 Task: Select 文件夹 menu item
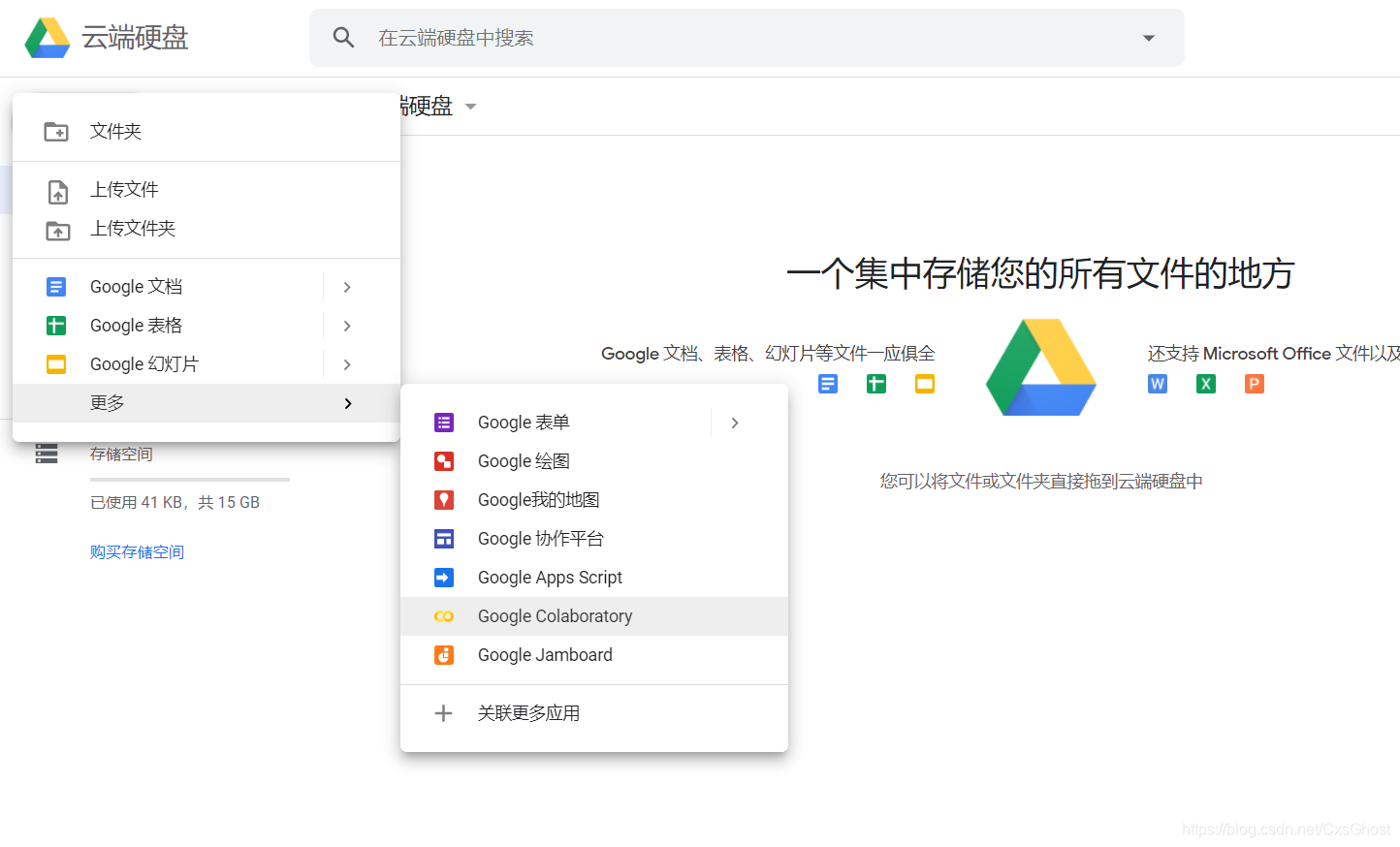click(207, 132)
